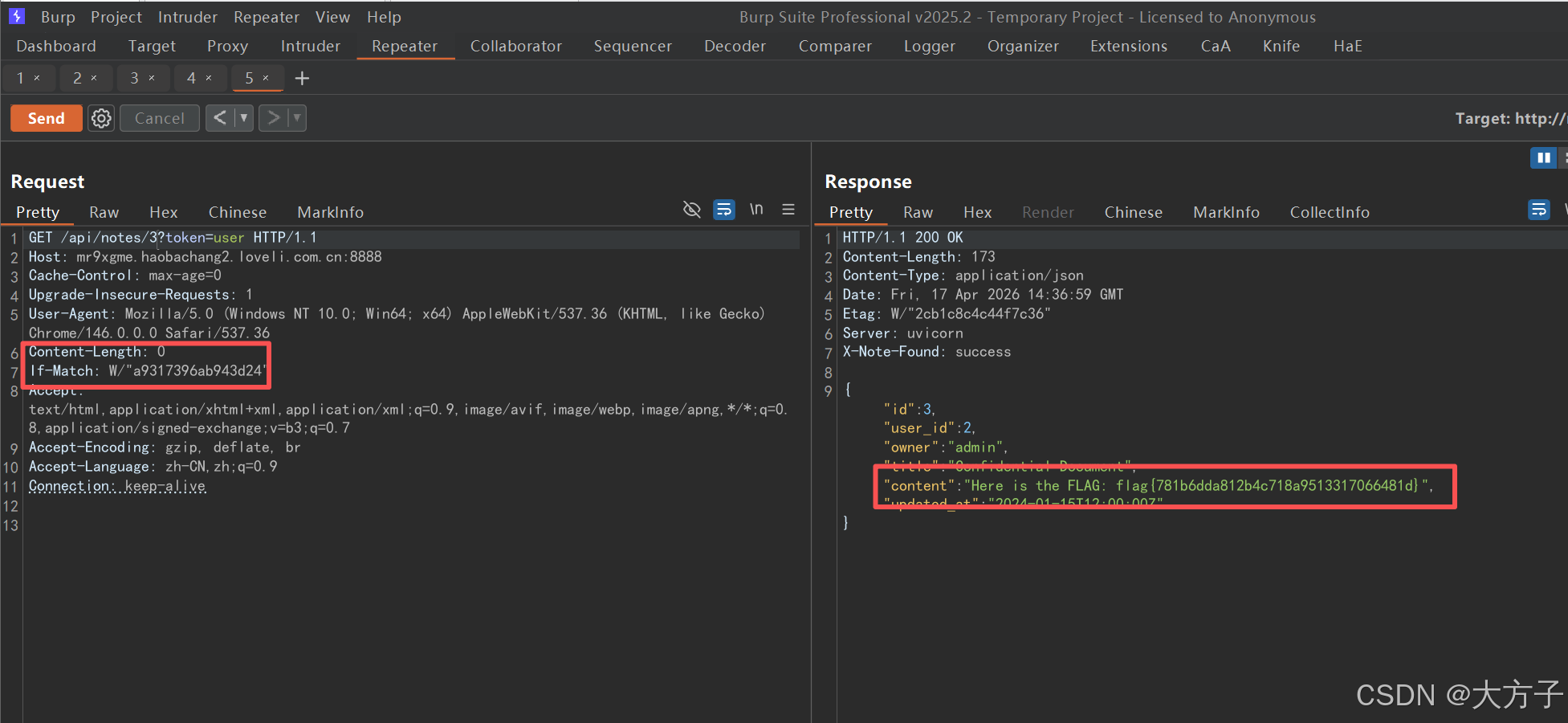
Task: Close Repeater tab 3
Action: (x=151, y=78)
